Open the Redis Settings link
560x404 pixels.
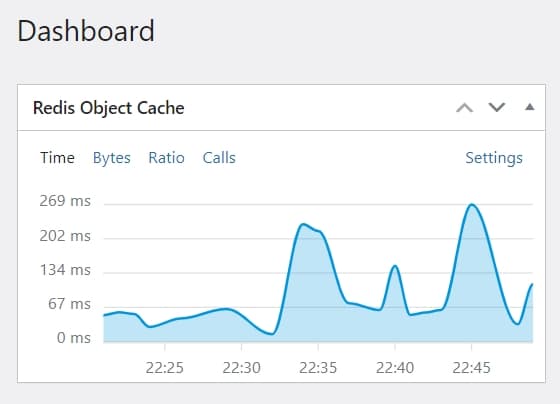(x=494, y=158)
